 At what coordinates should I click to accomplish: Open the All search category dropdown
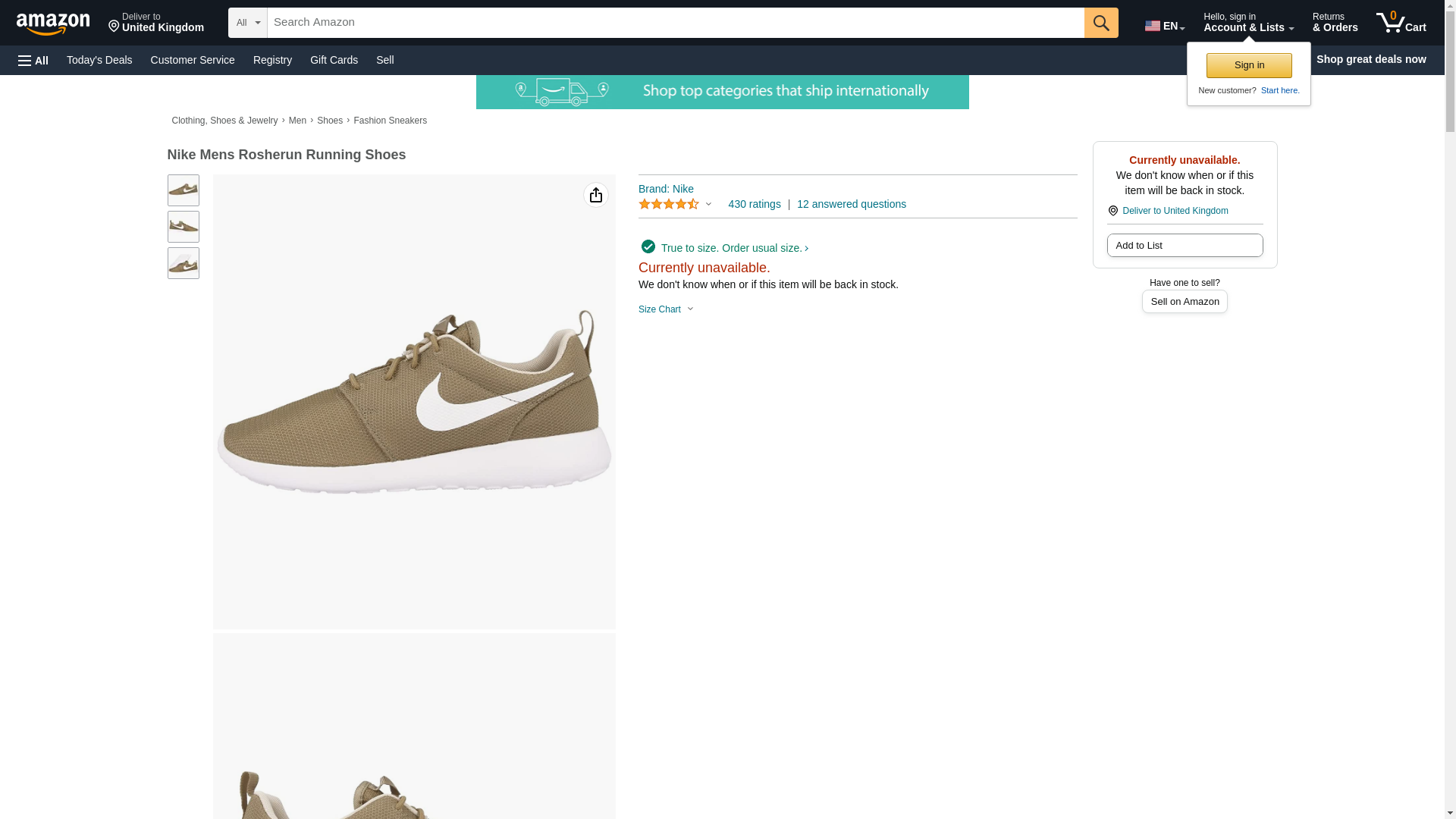coord(247,23)
